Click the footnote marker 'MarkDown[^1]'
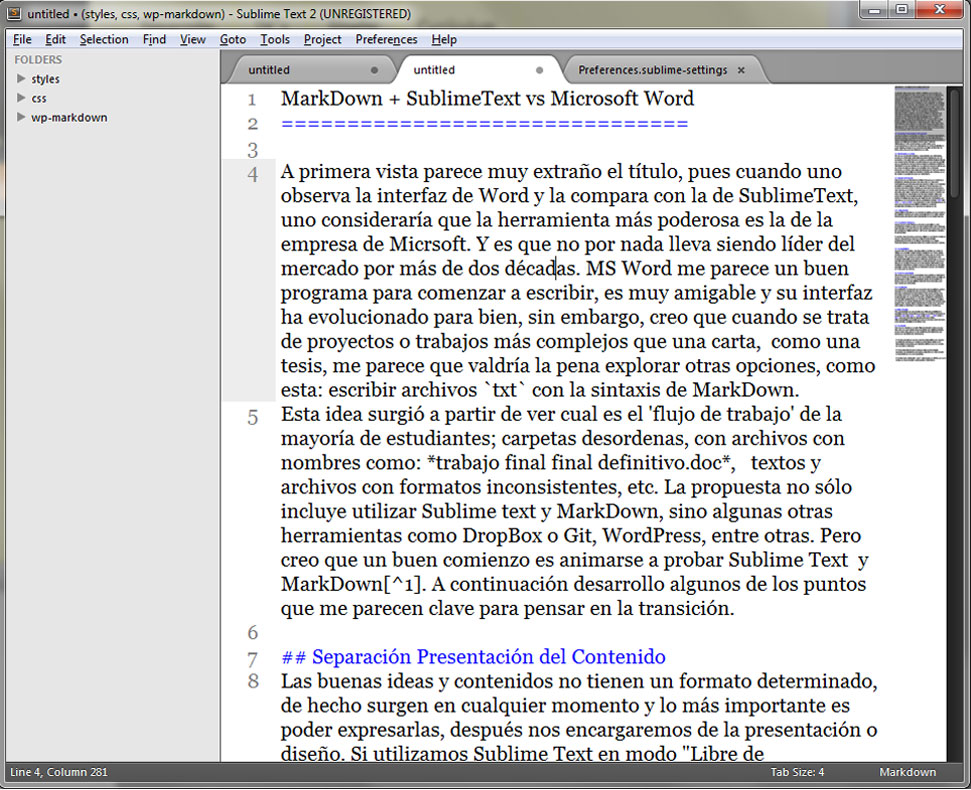The height and width of the screenshot is (790, 971). (x=352, y=584)
